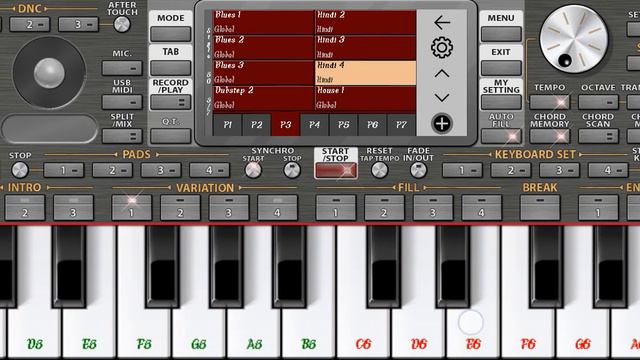This screenshot has height=360, width=640.
Task: Toggle the OCTAVE button
Action: pyautogui.click(x=598, y=102)
